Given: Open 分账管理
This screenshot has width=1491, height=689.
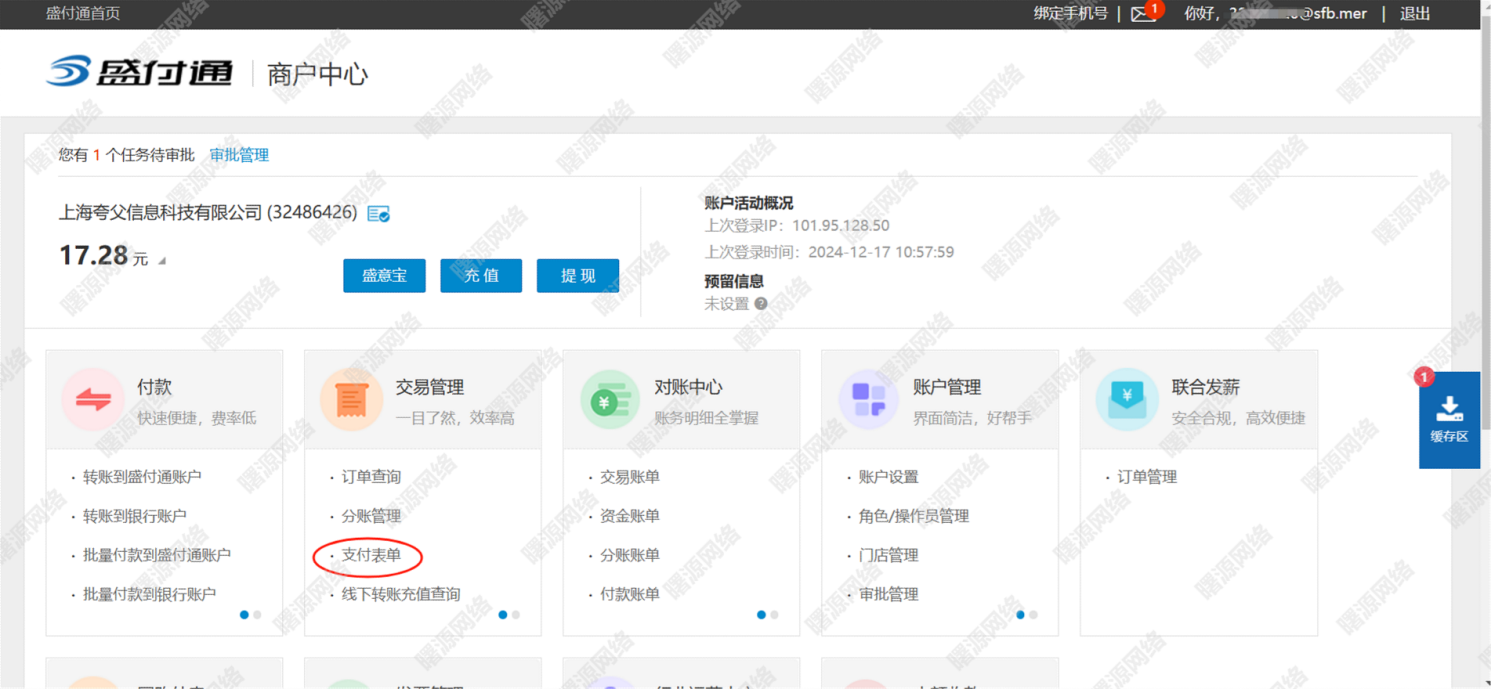Looking at the screenshot, I should pos(371,516).
